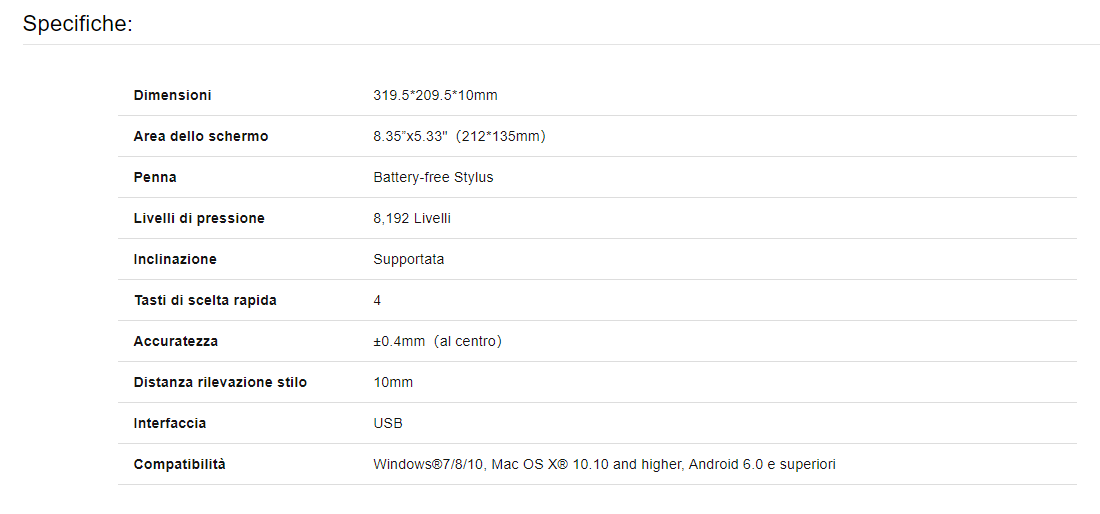
Task: Click the 8,192 Livelli value
Action: [412, 218]
